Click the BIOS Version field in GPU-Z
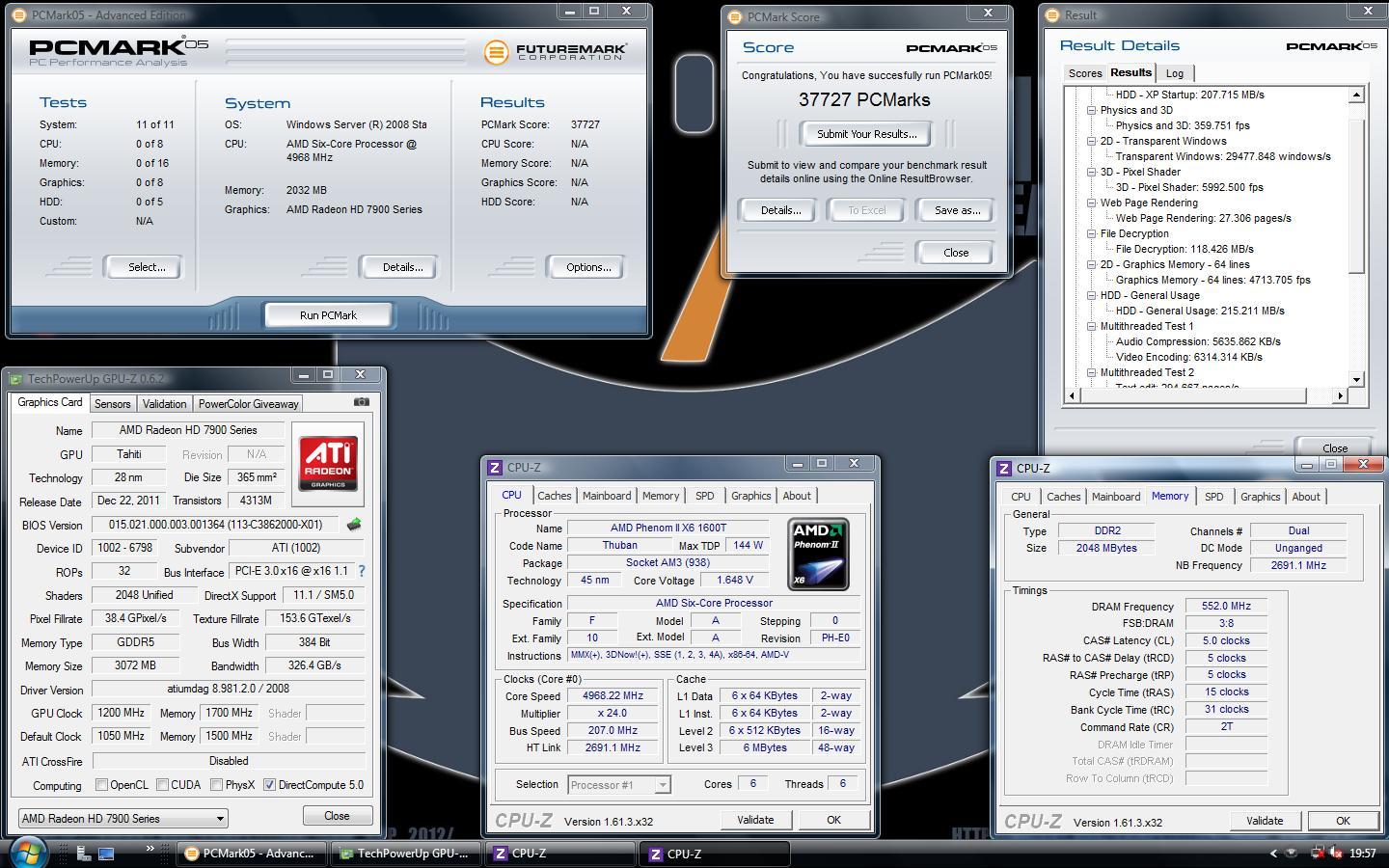Viewport: 1389px width, 868px height. click(216, 525)
